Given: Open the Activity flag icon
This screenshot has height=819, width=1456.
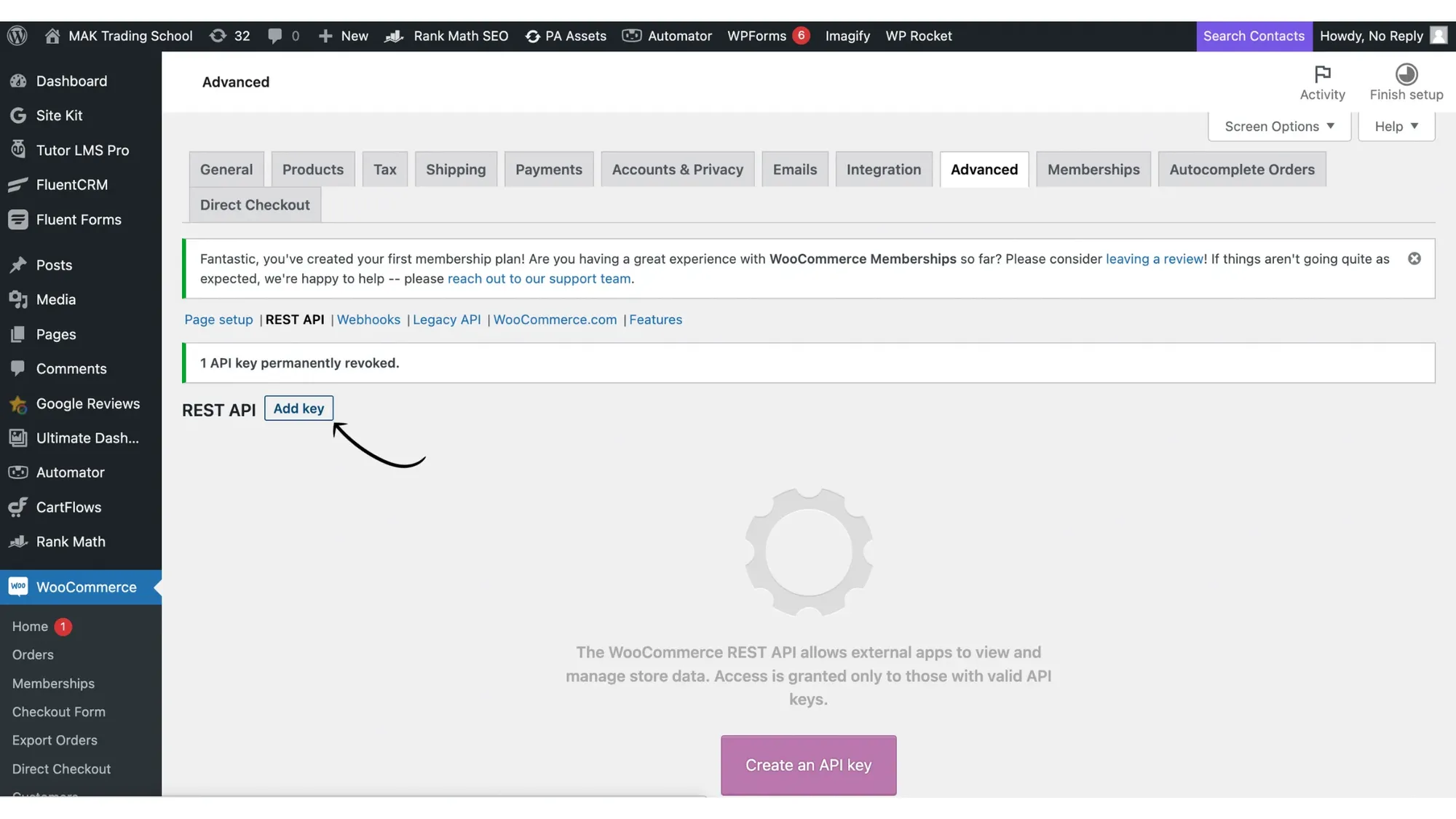Looking at the screenshot, I should pos(1322,75).
